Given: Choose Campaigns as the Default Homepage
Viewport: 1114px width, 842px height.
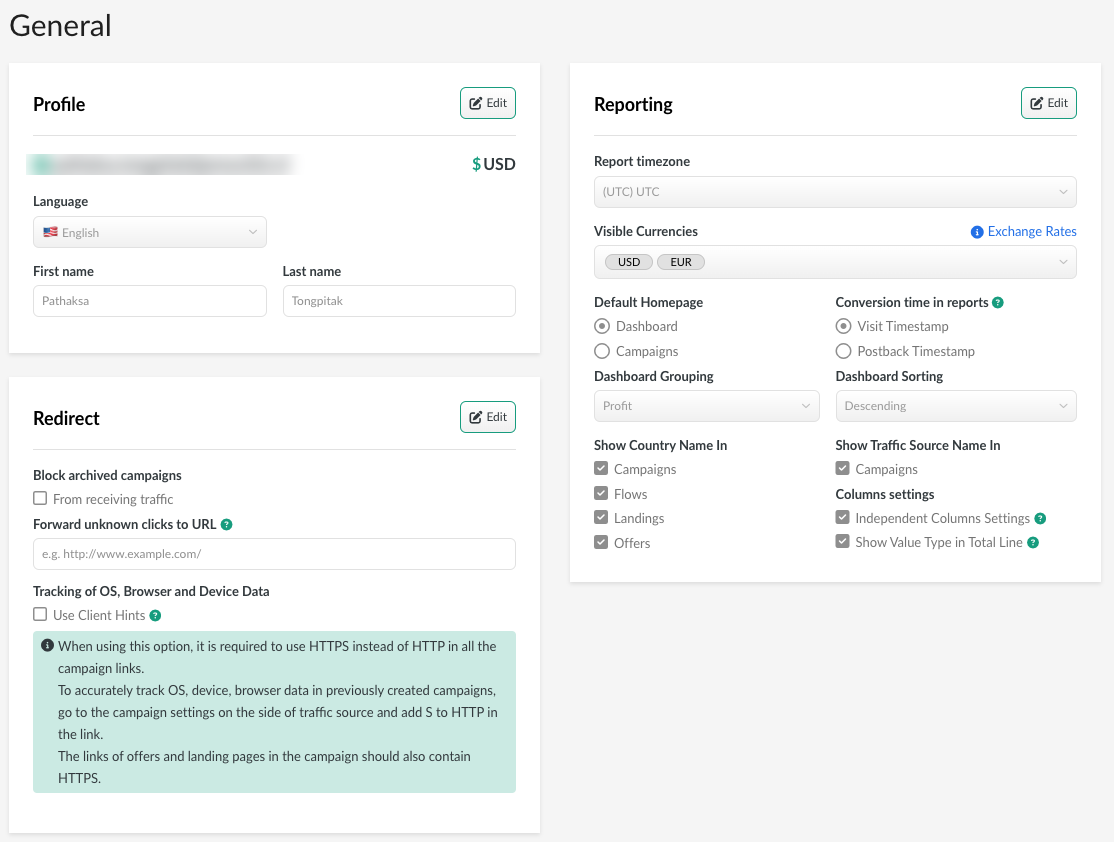Looking at the screenshot, I should coord(602,351).
